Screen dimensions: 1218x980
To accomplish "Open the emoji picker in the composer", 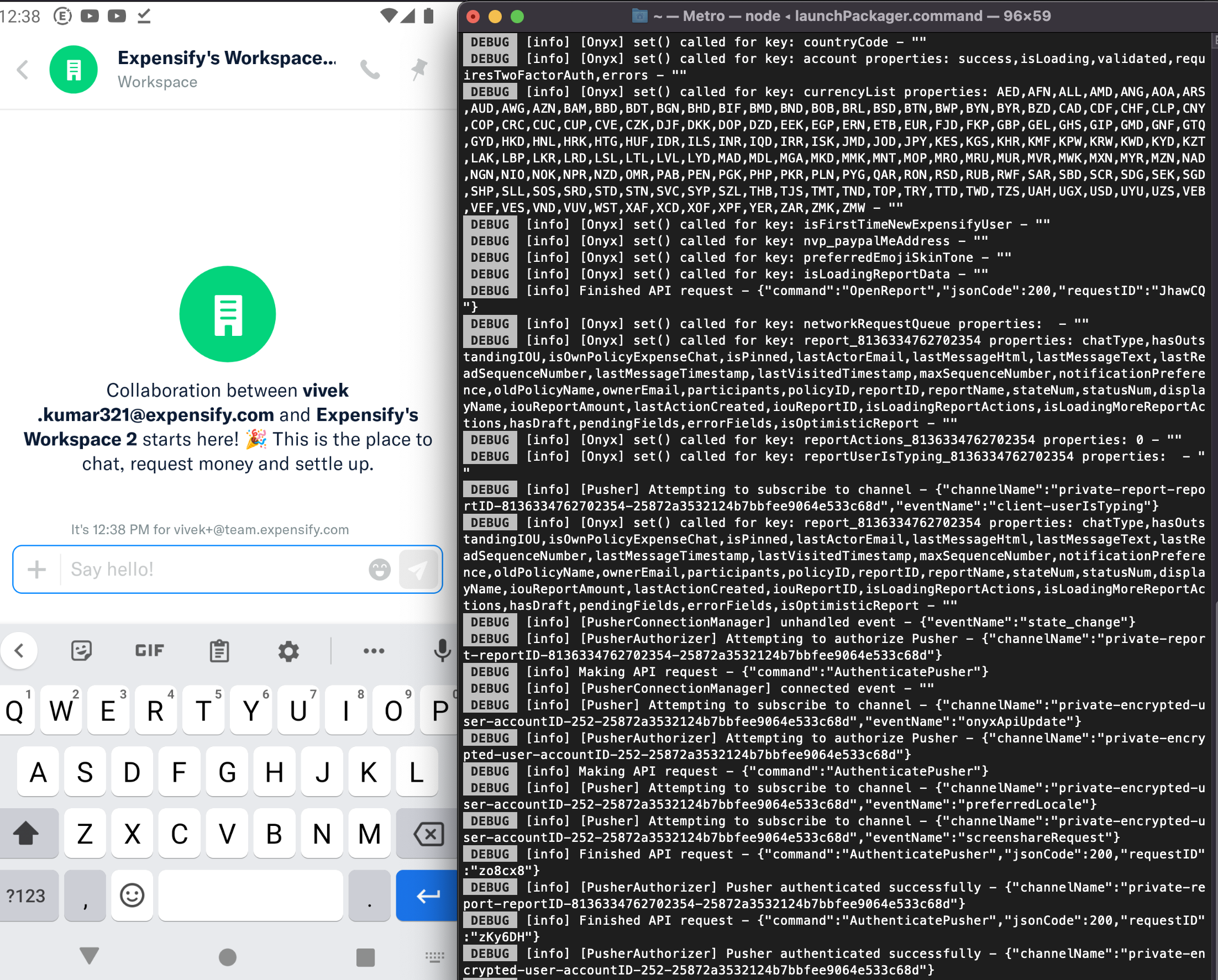I will pyautogui.click(x=380, y=570).
